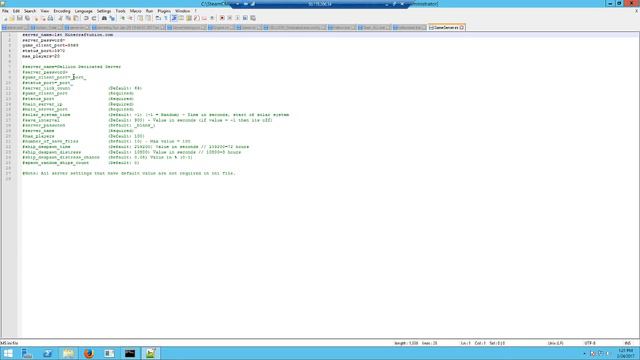Click the Save All toolbar icon
Viewport: 640px width, 360px height.
[x=27, y=18]
